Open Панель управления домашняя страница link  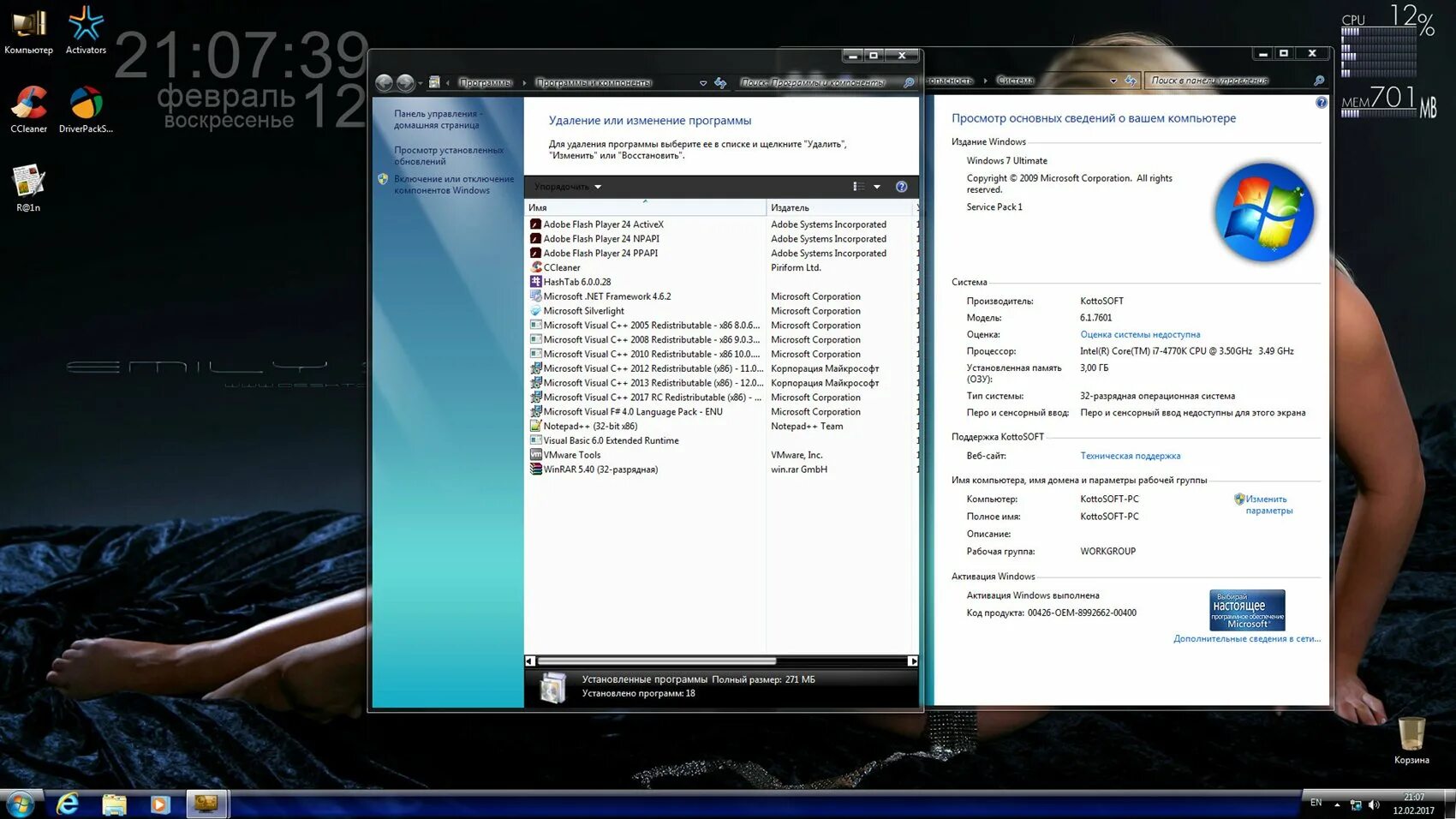tap(438, 119)
